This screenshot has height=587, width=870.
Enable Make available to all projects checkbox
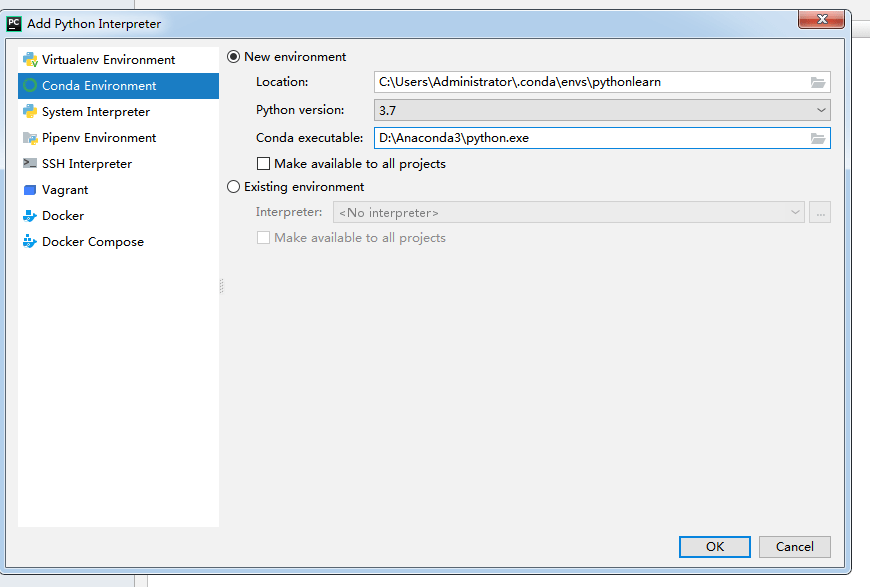click(x=264, y=163)
